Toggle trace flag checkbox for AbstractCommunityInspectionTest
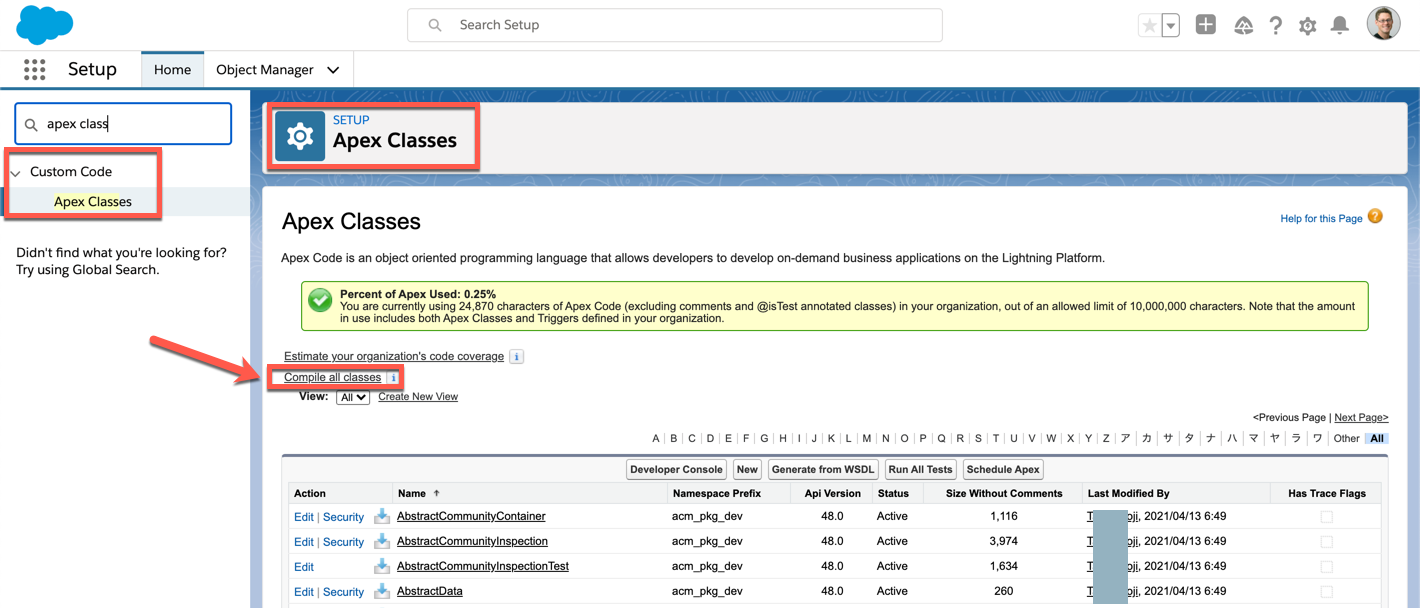The width and height of the screenshot is (1420, 608). (1326, 567)
